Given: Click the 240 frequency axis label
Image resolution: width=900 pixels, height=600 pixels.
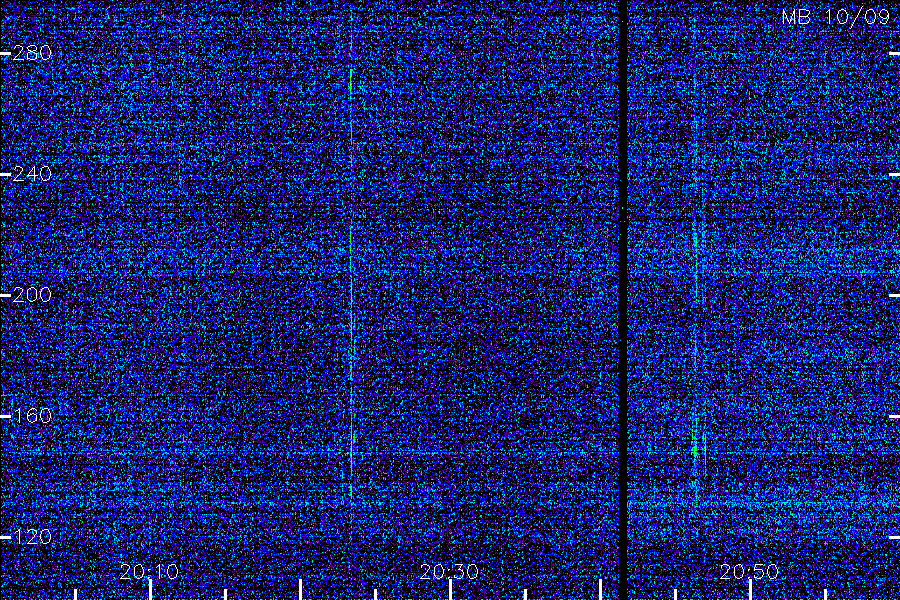Looking at the screenshot, I should pos(32,174).
